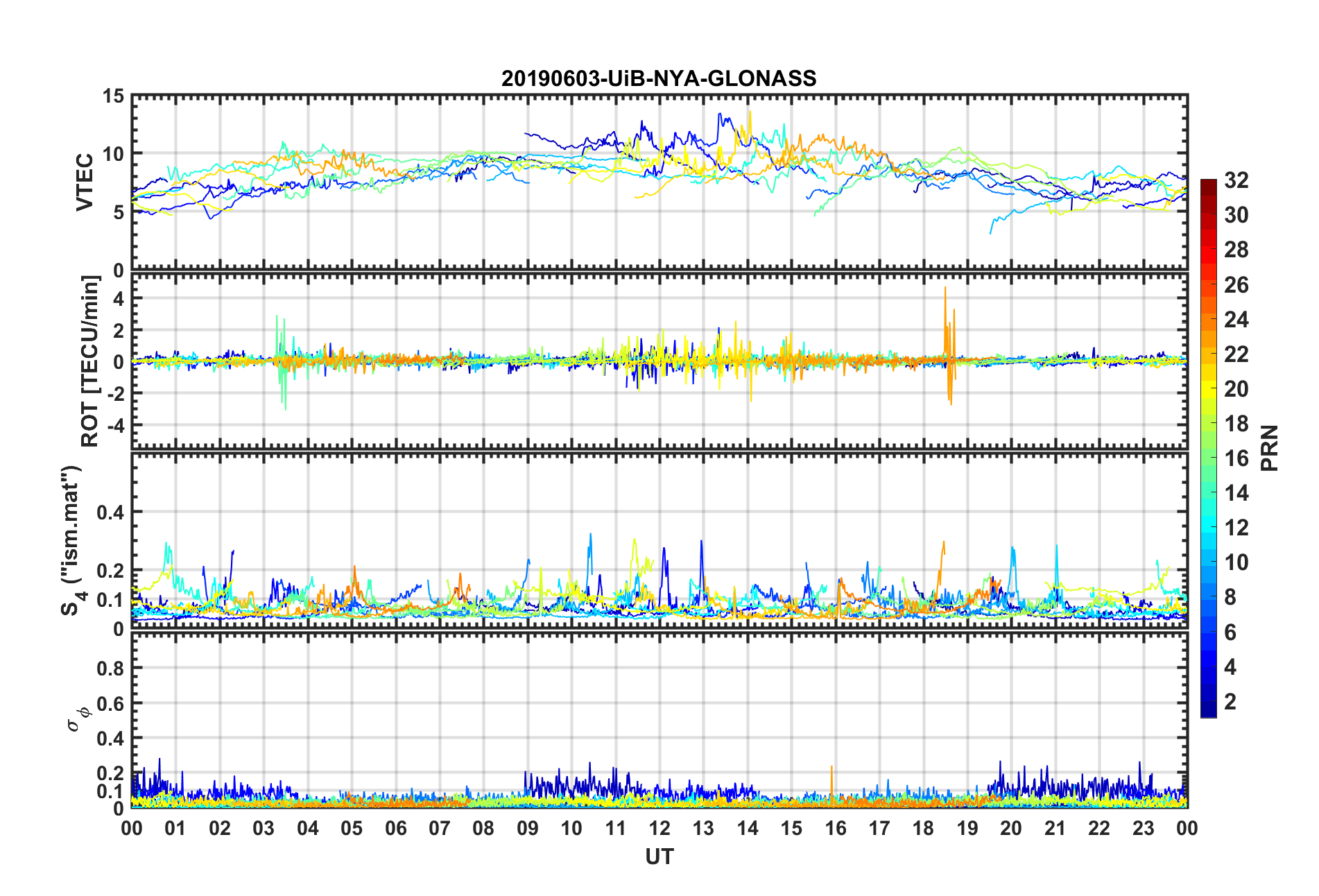Image resolution: width=1319 pixels, height=896 pixels.
Task: Click ROT axis tick label -4
Action: (x=116, y=424)
